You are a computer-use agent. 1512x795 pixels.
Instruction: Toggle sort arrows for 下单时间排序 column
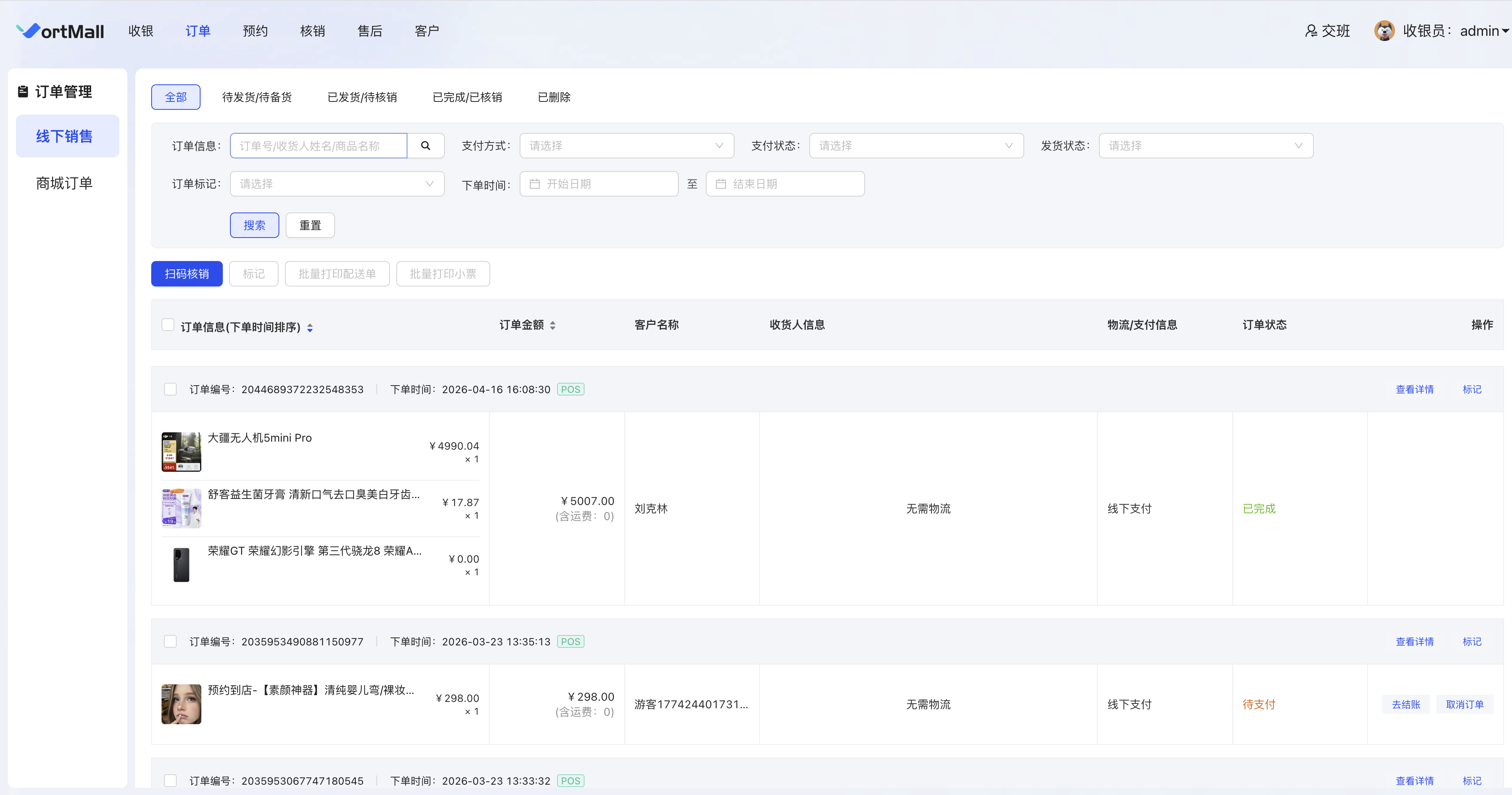pos(310,327)
